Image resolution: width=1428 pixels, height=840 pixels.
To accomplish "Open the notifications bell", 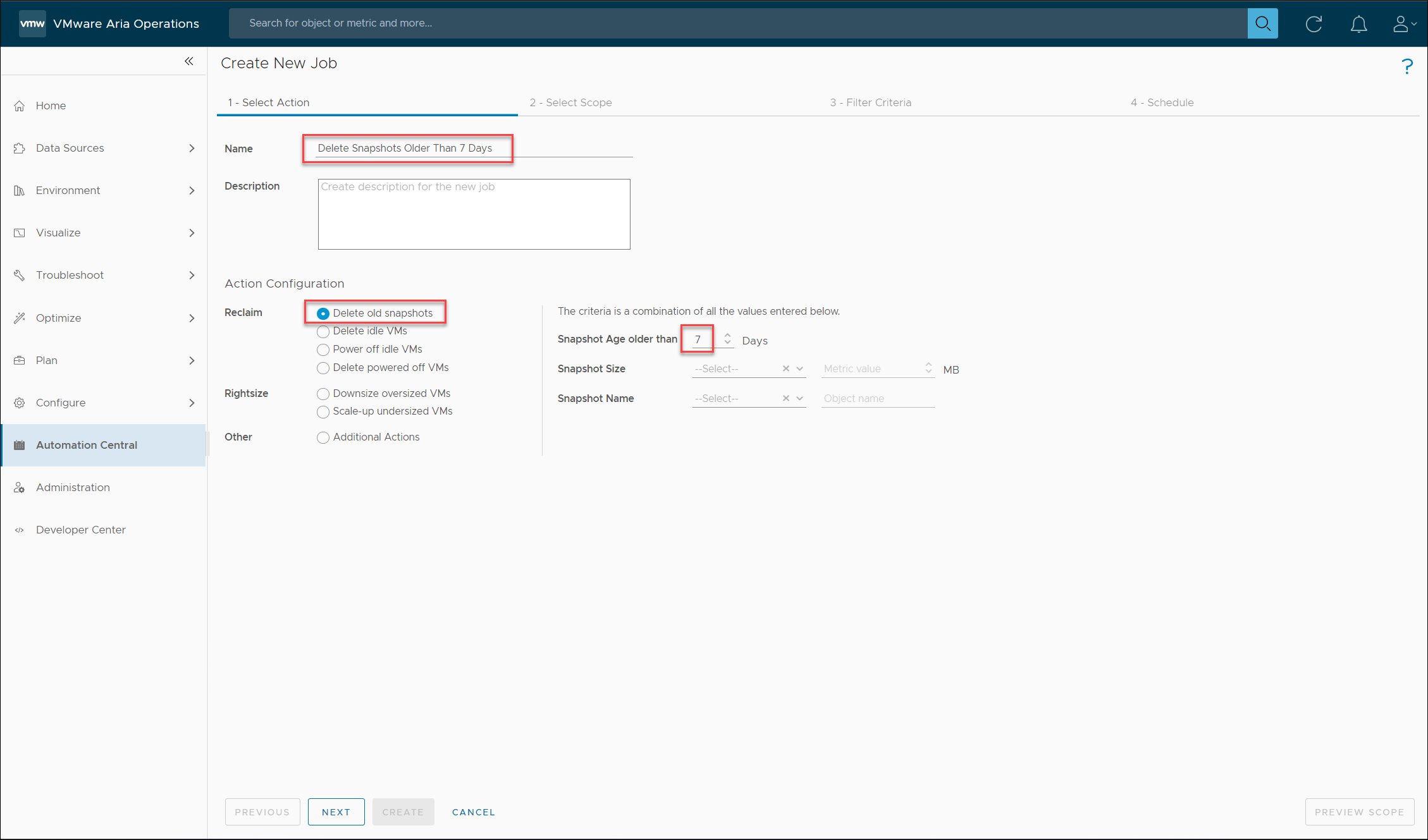I will click(x=1358, y=24).
